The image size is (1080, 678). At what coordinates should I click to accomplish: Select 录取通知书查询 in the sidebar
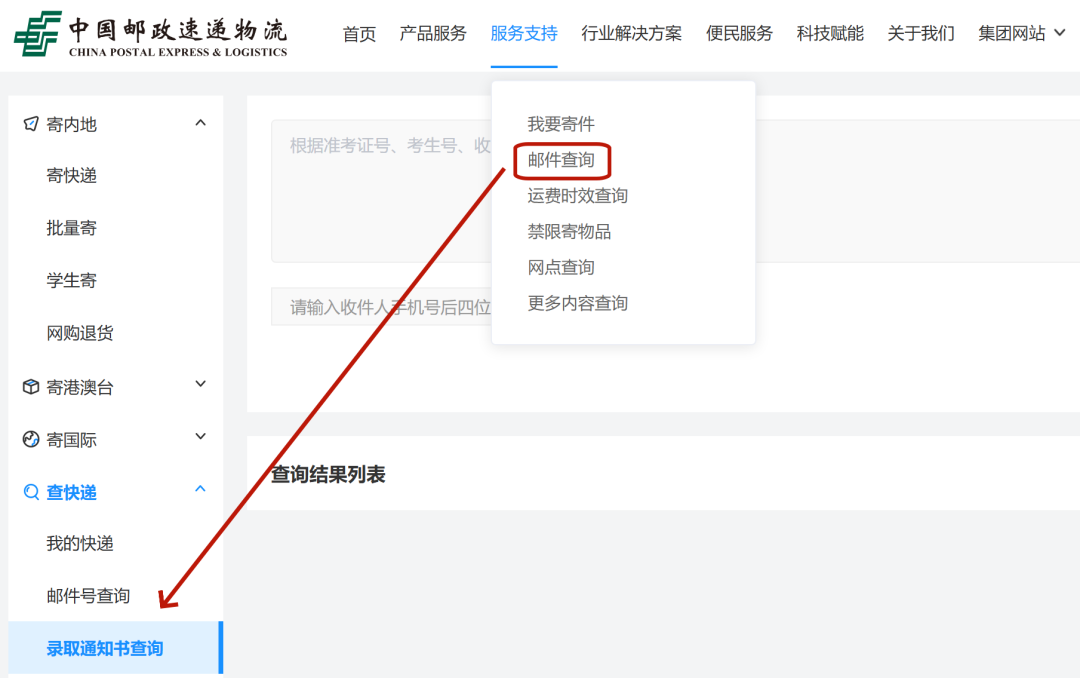116,648
